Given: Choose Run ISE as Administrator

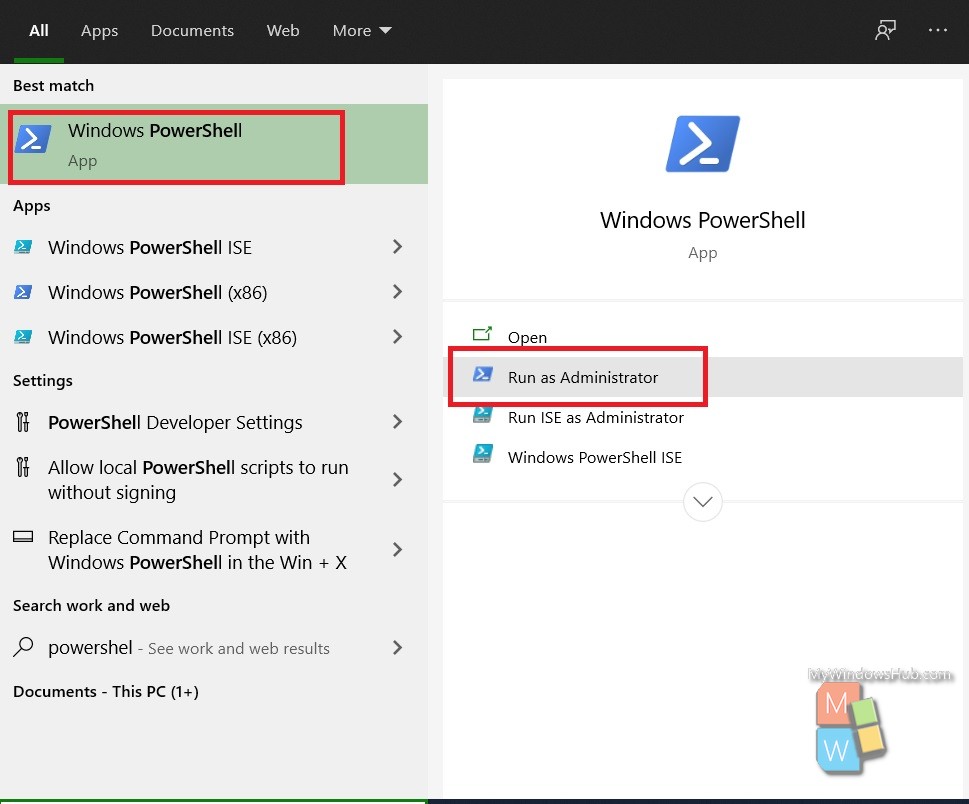Looking at the screenshot, I should (703, 417).
